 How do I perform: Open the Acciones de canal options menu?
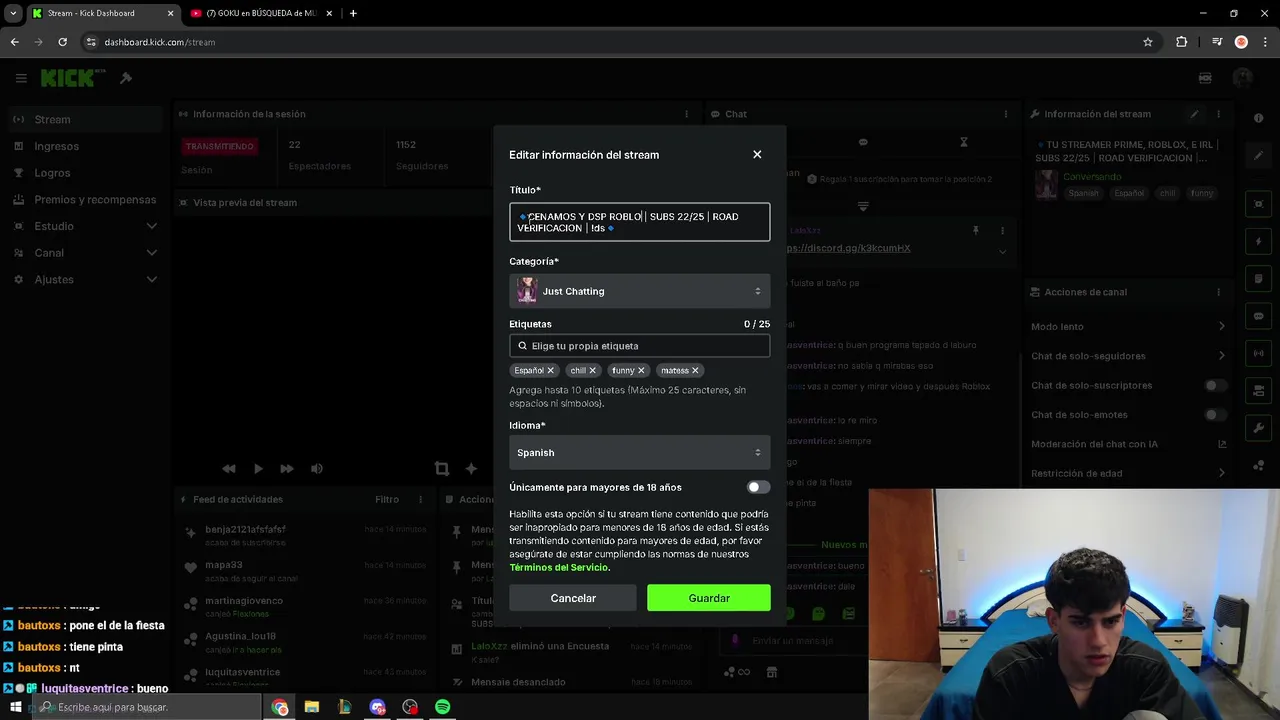(x=1219, y=292)
